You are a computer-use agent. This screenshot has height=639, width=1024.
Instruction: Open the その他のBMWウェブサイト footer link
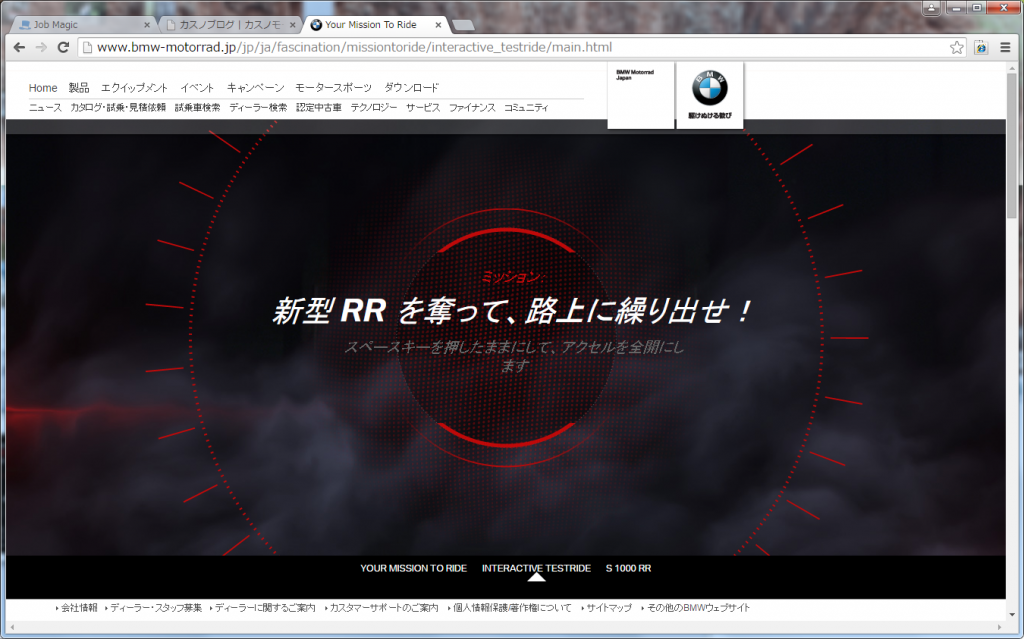pyautogui.click(x=698, y=608)
